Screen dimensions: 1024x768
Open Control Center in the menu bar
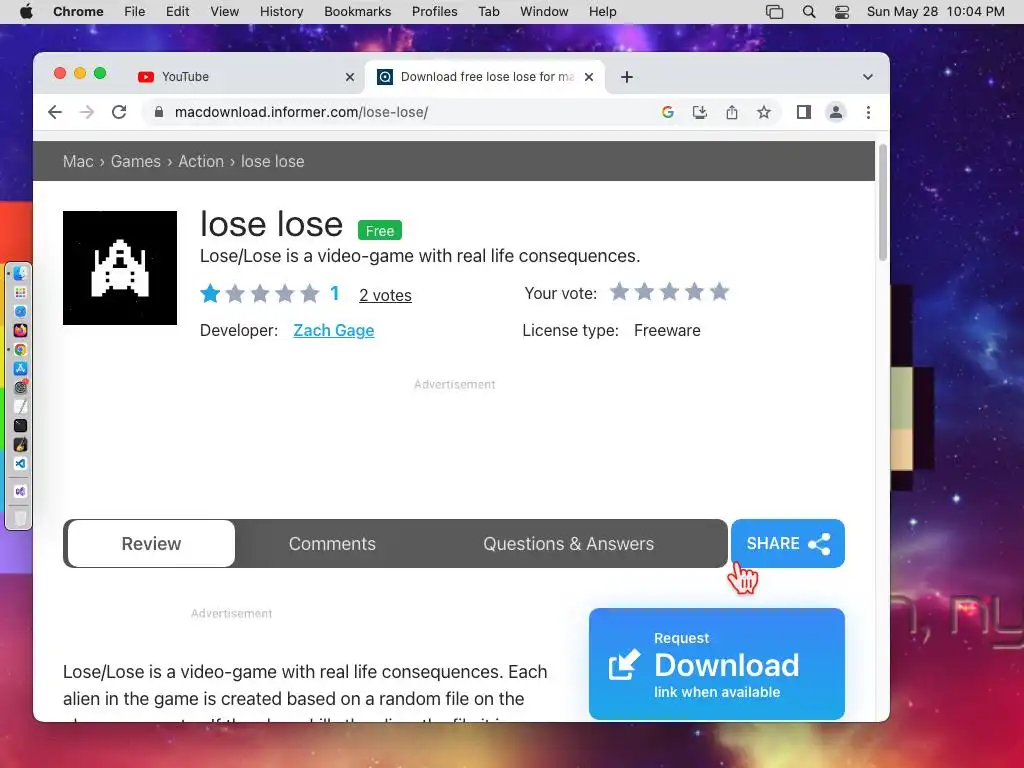(x=842, y=12)
